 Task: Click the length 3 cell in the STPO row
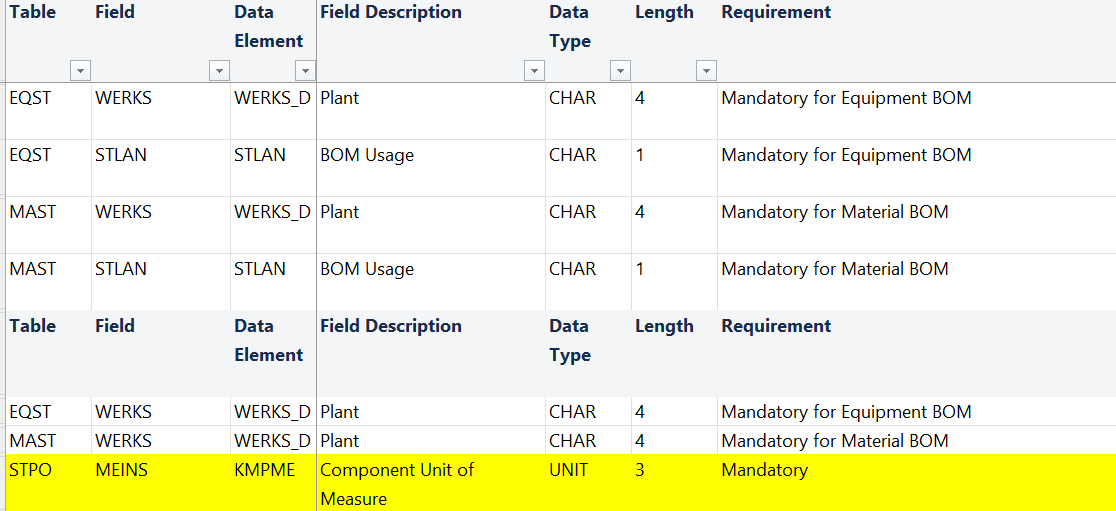click(640, 470)
